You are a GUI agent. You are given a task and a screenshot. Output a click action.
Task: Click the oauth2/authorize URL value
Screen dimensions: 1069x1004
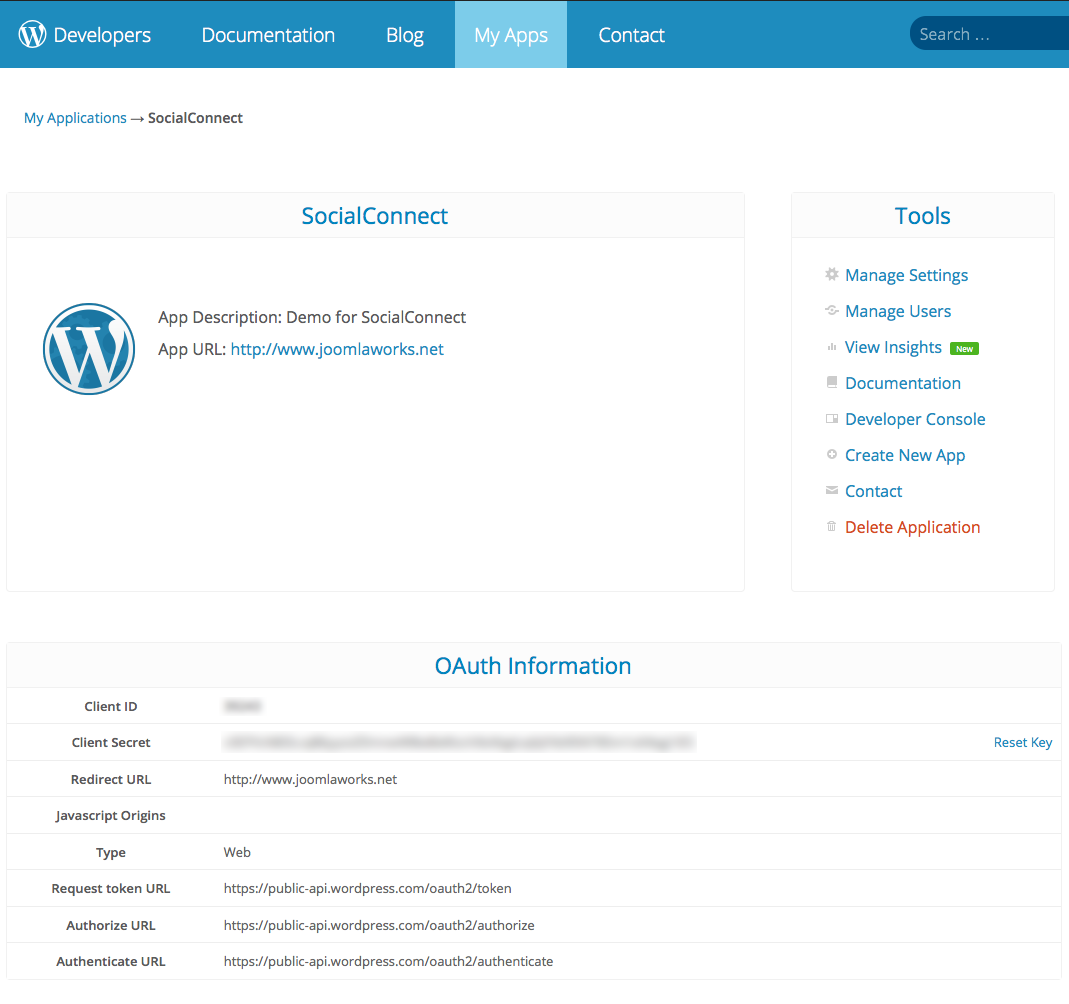[x=379, y=925]
